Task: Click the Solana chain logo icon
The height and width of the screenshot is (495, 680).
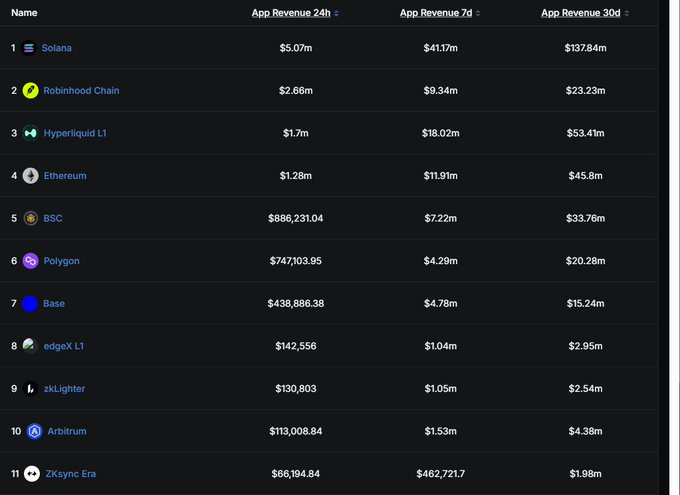Action: (x=29, y=48)
